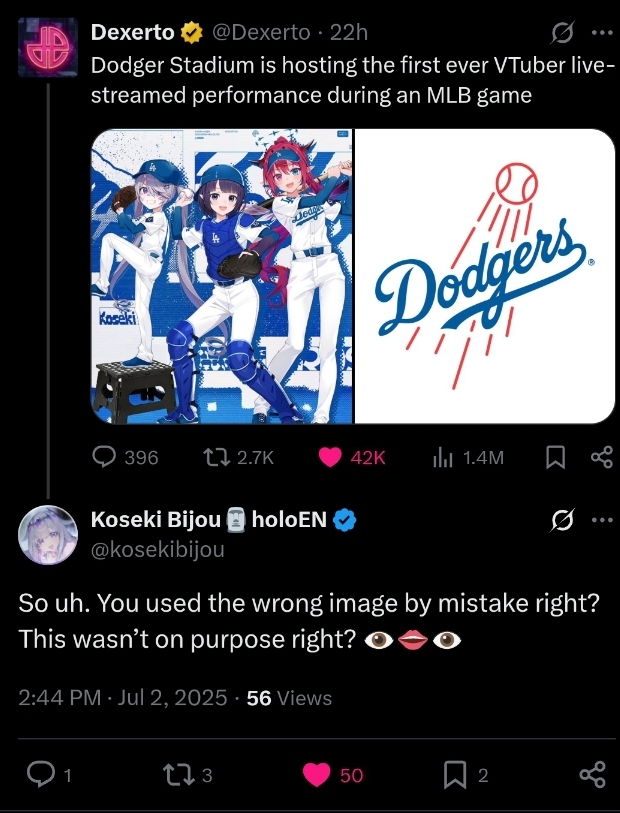
Task: Open the Grok icon on Koseki Bijou's post
Action: tap(563, 519)
